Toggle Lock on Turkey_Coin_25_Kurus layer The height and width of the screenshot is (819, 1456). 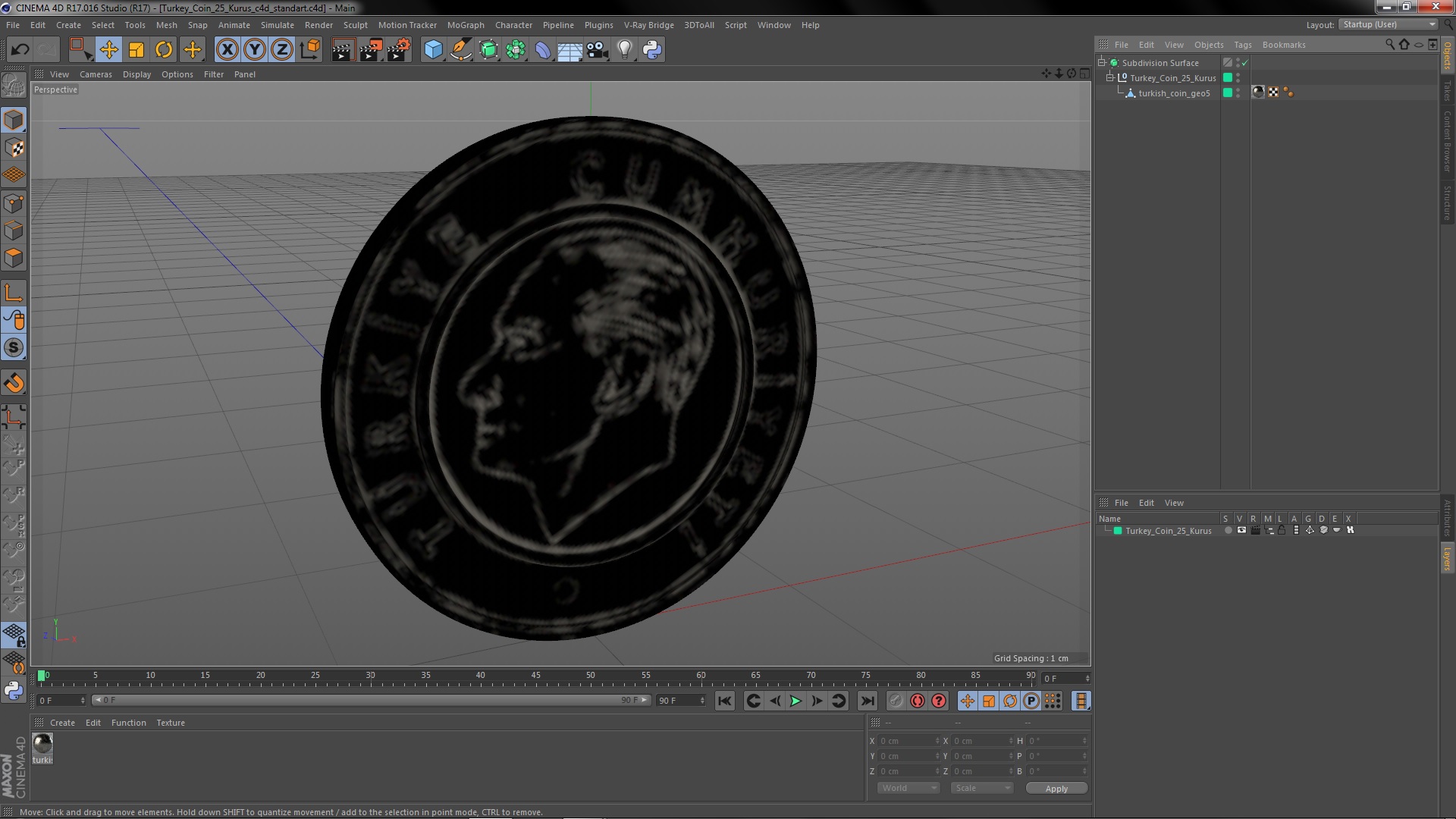click(x=1282, y=531)
